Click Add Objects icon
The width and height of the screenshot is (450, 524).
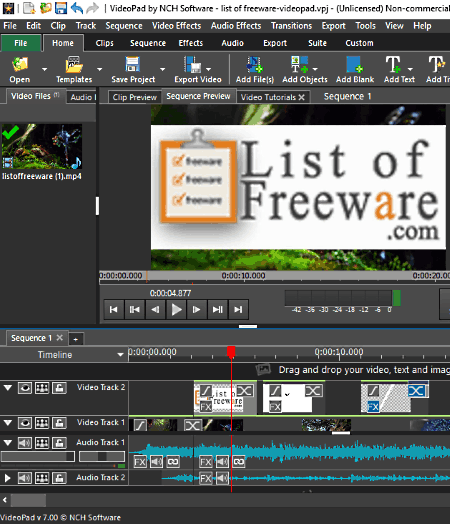tap(300, 64)
